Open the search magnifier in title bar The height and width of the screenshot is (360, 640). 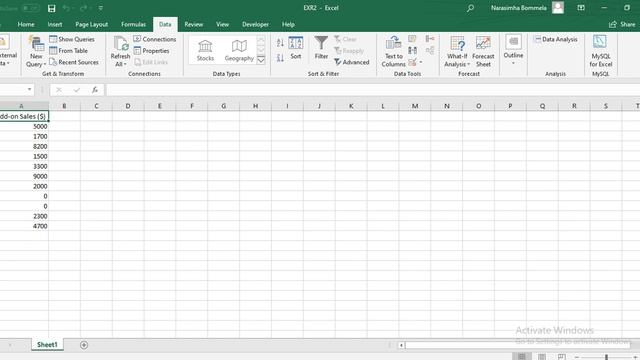[x=470, y=8]
